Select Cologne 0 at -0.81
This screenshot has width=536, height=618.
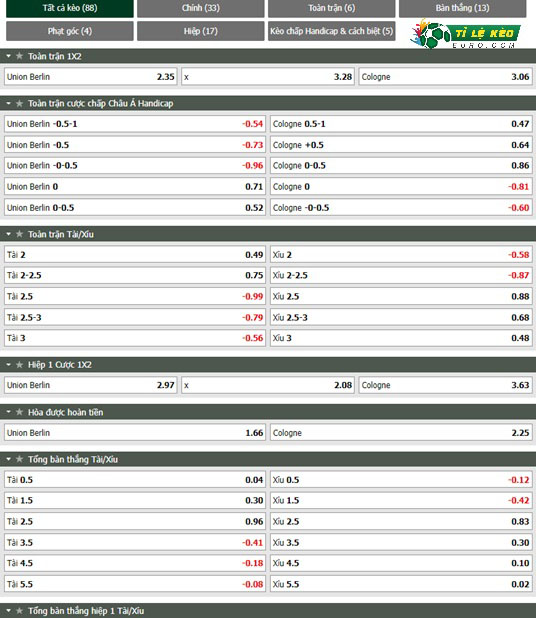point(401,187)
